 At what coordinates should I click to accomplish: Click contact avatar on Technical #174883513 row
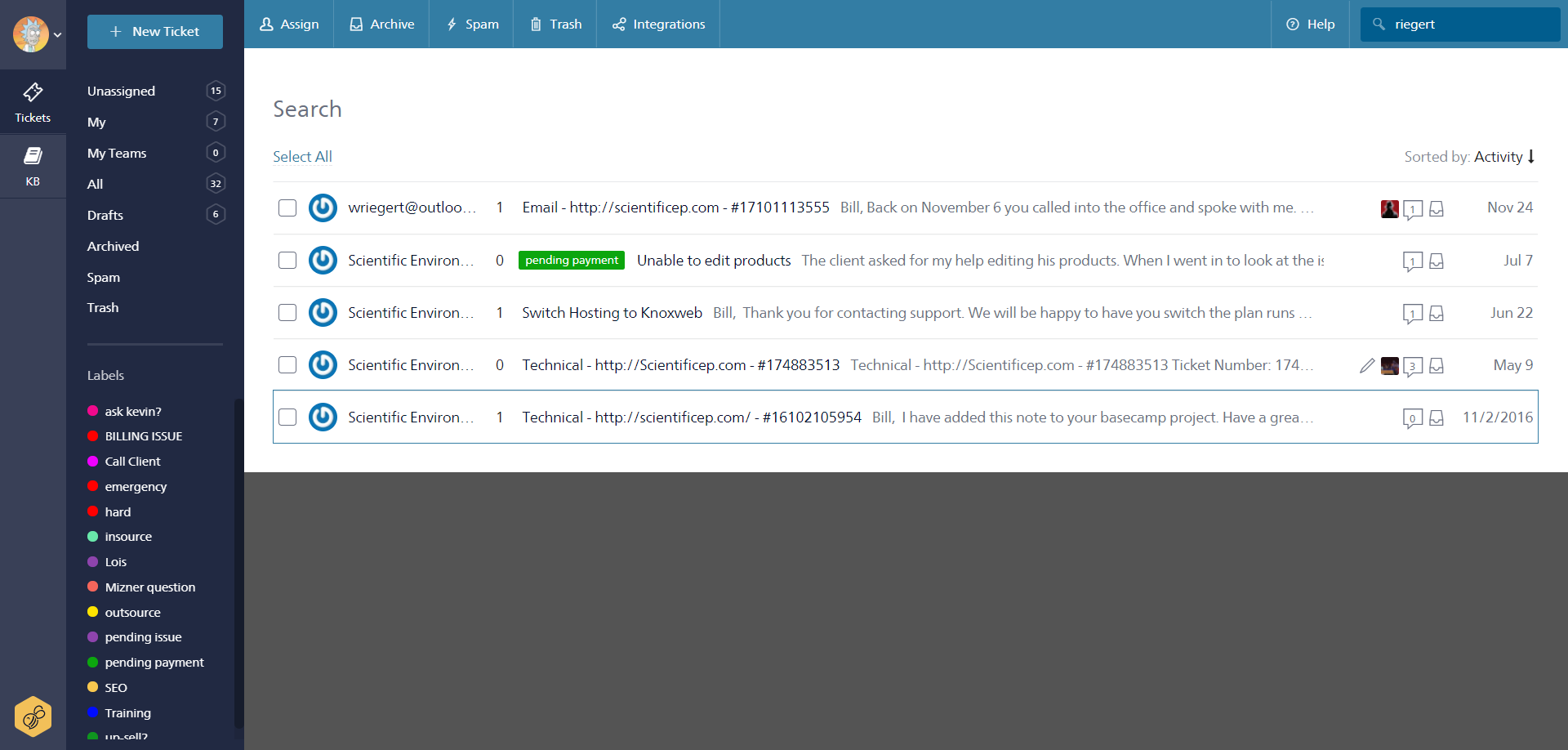point(323,365)
